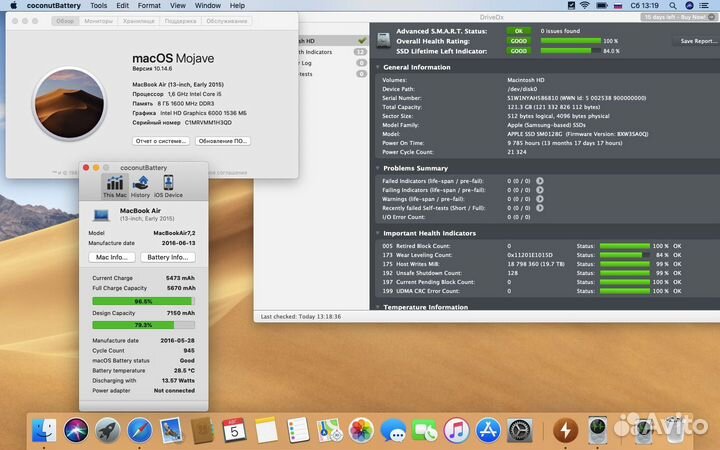Open Messages icon in Dock
720x450 pixels.
coord(393,430)
